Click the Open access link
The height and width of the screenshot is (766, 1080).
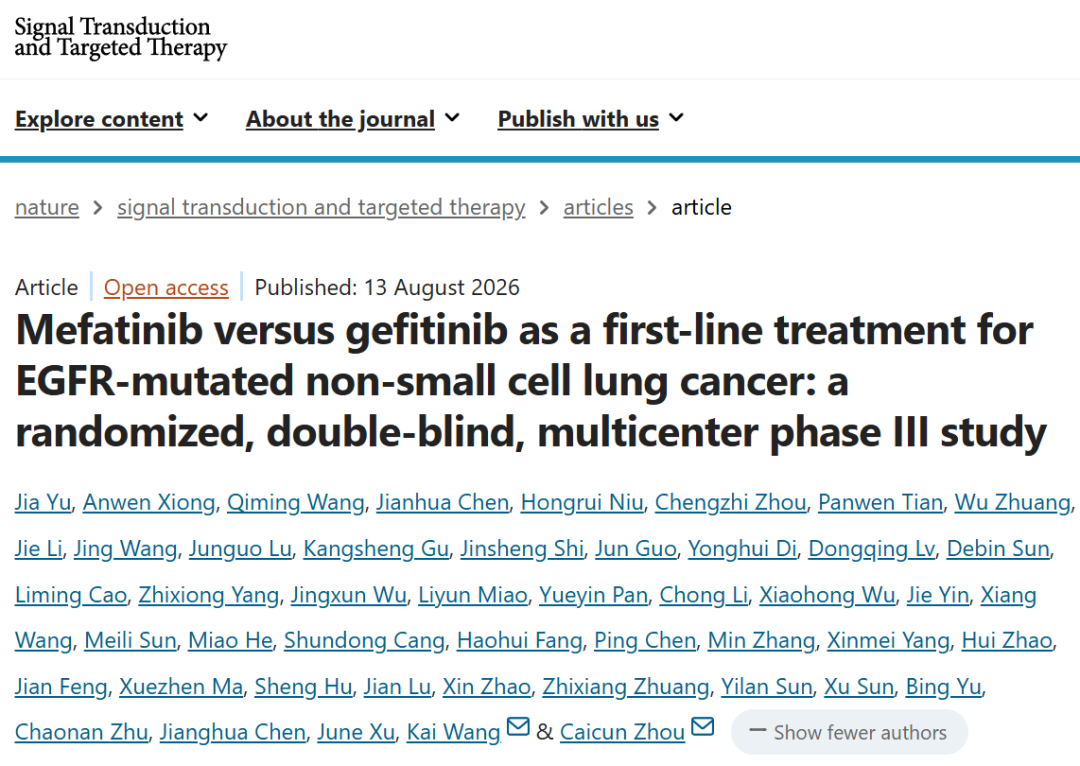coord(166,287)
